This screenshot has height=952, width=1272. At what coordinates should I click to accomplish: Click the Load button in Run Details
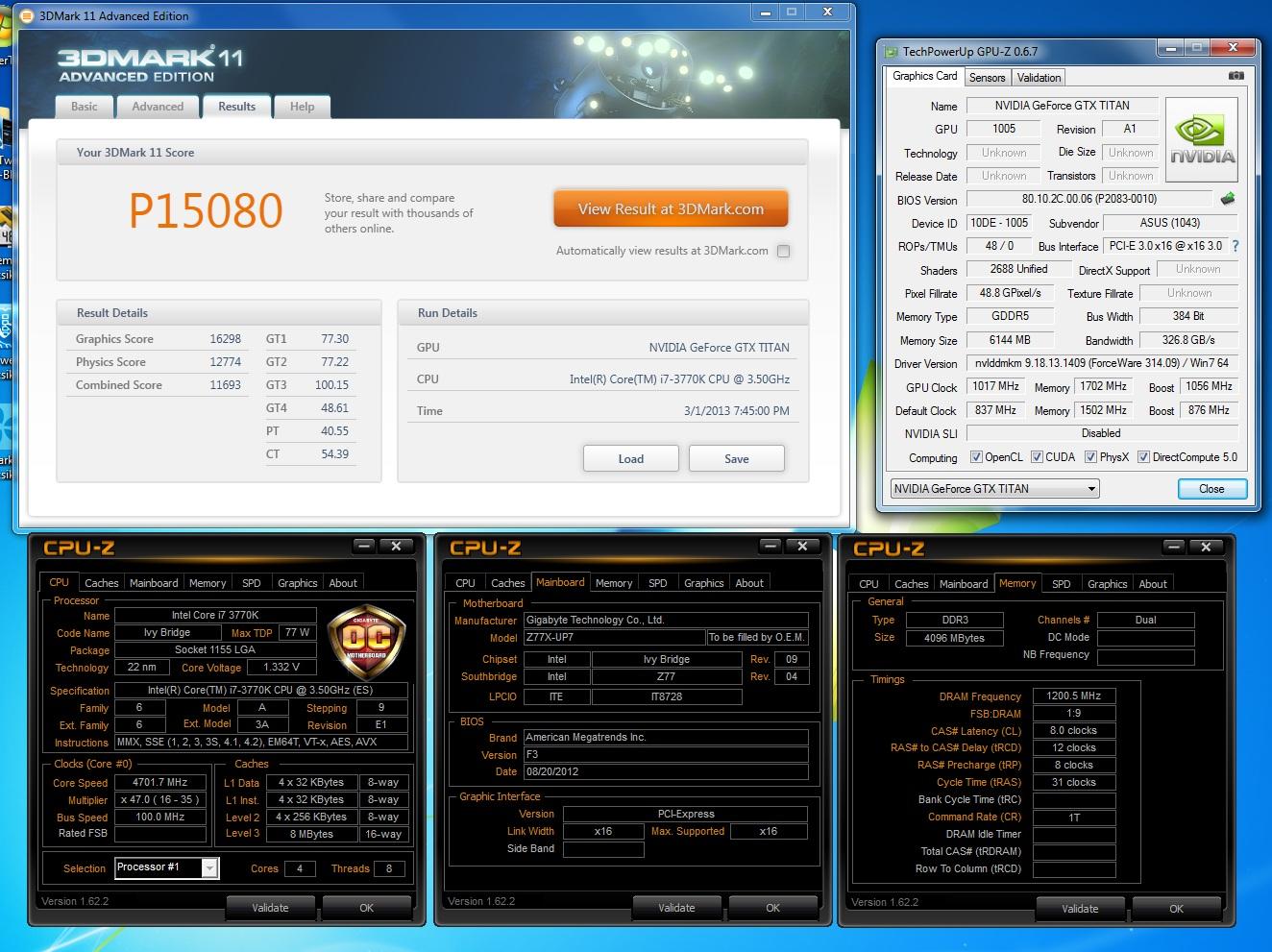pyautogui.click(x=631, y=458)
